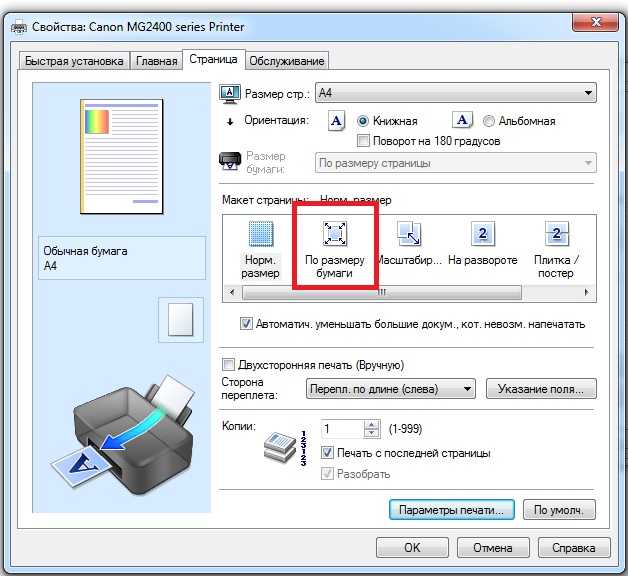The height and width of the screenshot is (576, 628).
Task: Select the Альбомная orientation radio button
Action: [x=489, y=121]
